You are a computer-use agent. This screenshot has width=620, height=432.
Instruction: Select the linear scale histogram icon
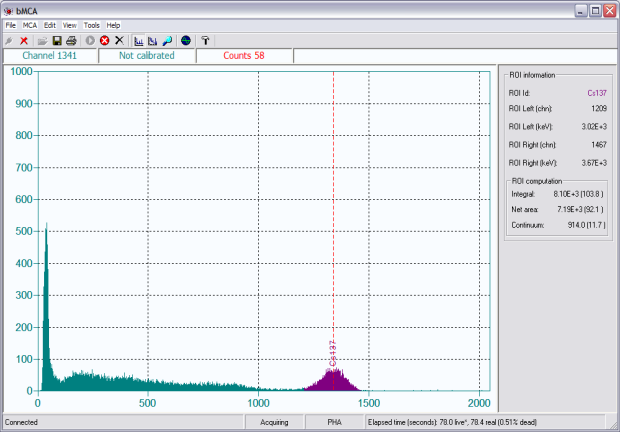tap(138, 41)
